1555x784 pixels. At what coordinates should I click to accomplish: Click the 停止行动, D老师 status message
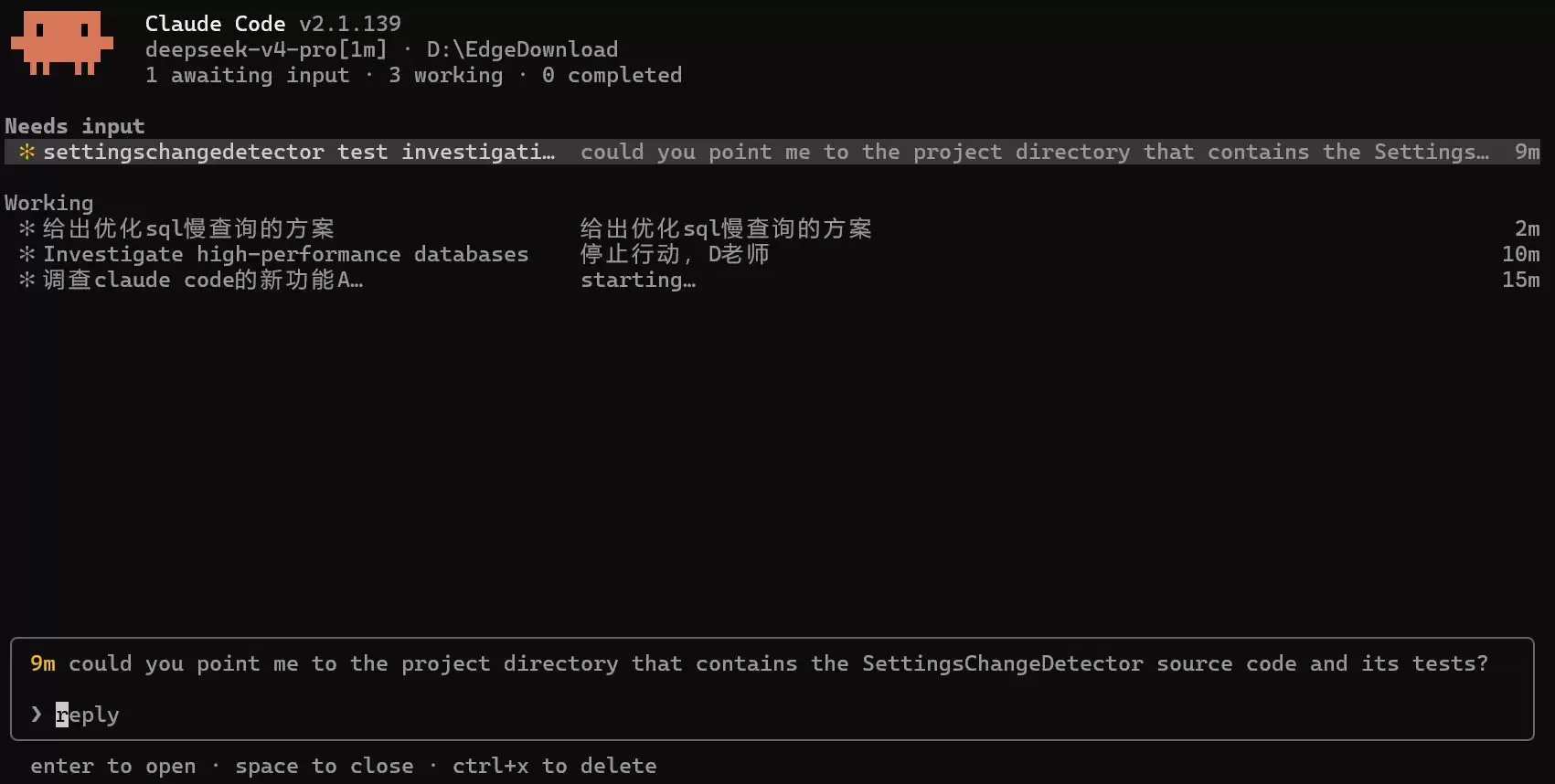[x=675, y=254]
